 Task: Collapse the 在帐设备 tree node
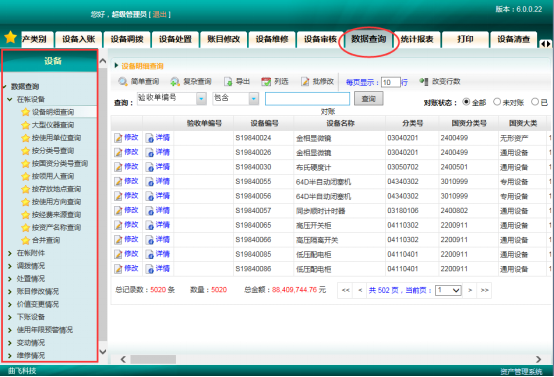tap(10, 99)
